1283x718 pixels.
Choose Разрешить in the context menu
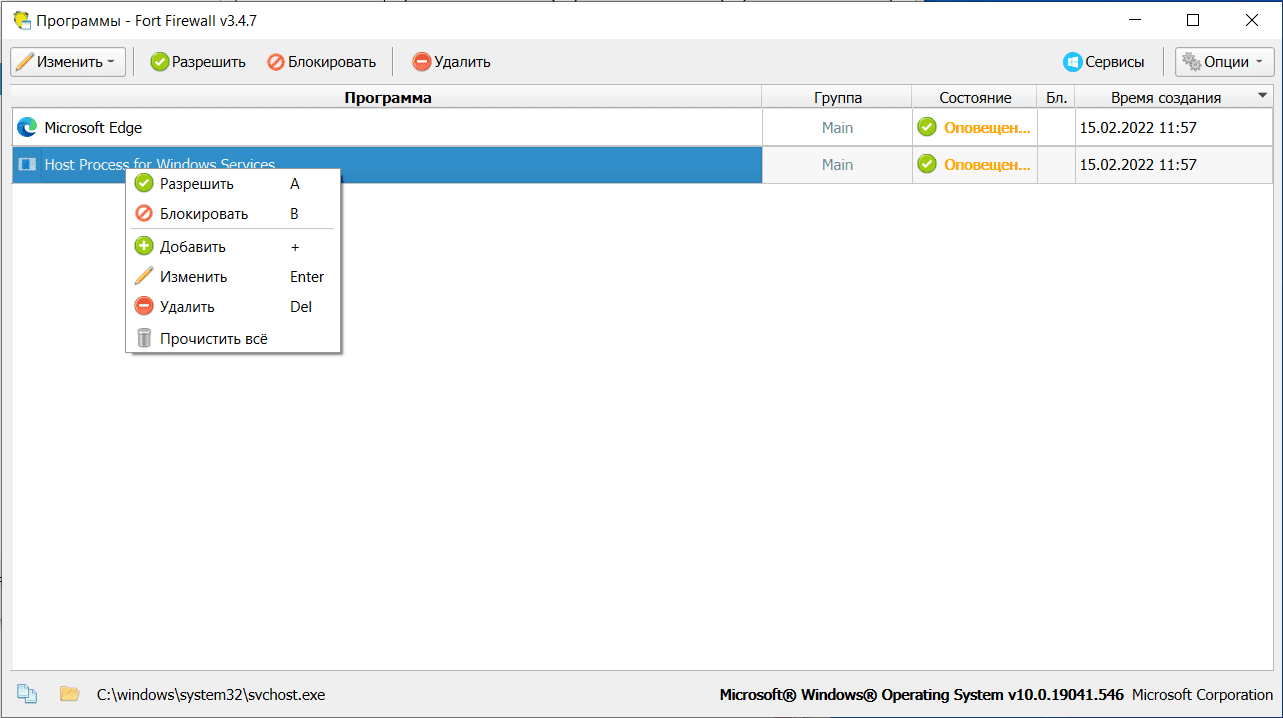click(x=197, y=184)
